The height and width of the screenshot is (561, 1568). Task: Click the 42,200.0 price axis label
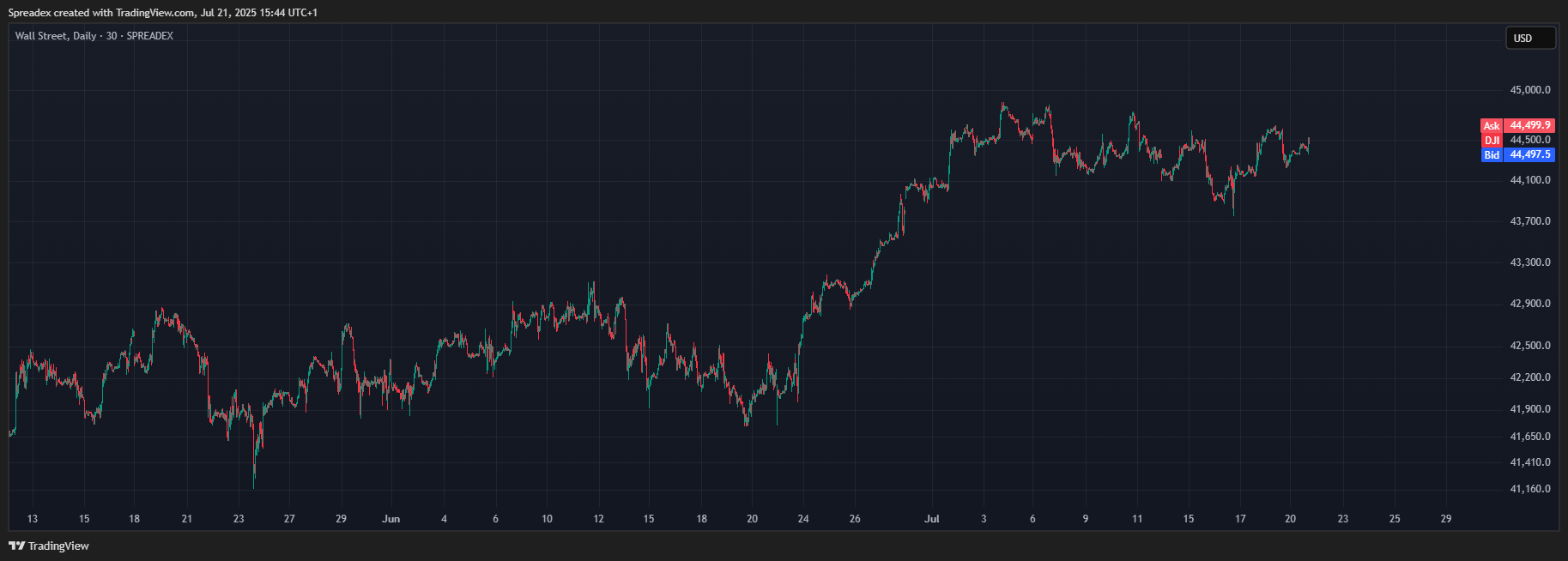coord(1530,377)
